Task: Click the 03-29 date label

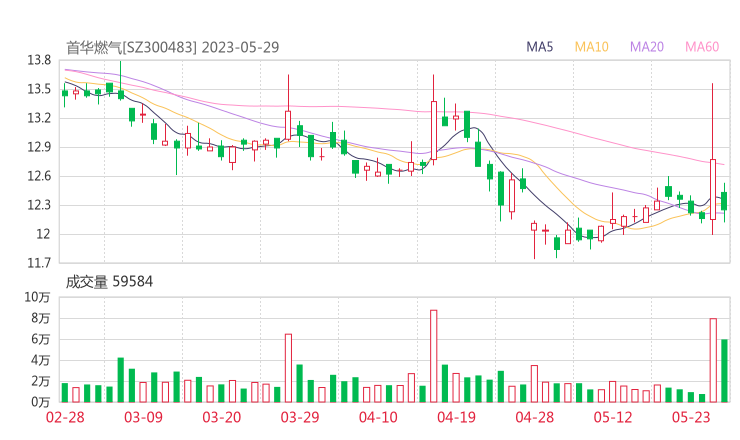Action: (299, 418)
